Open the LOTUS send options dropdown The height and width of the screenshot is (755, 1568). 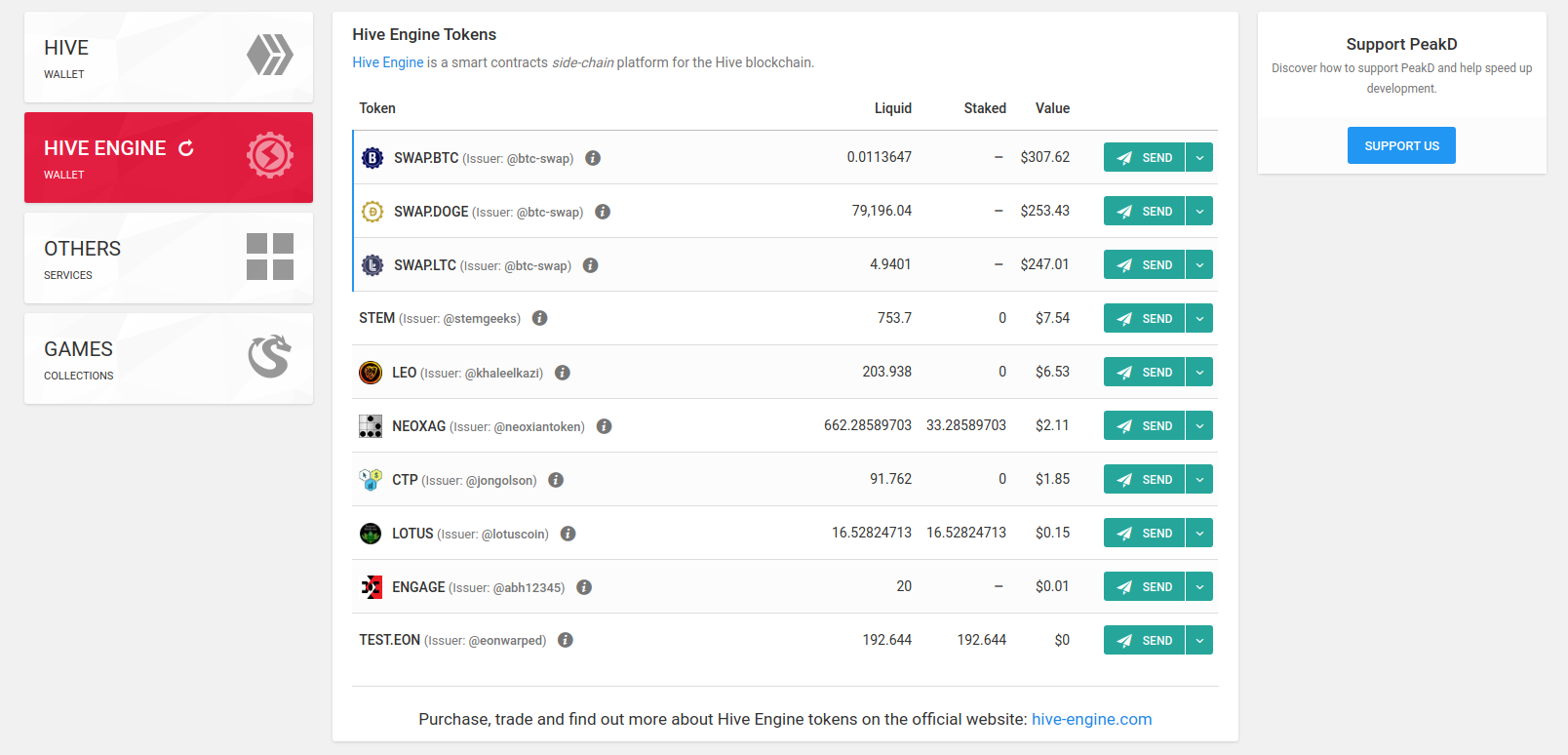pos(1199,533)
